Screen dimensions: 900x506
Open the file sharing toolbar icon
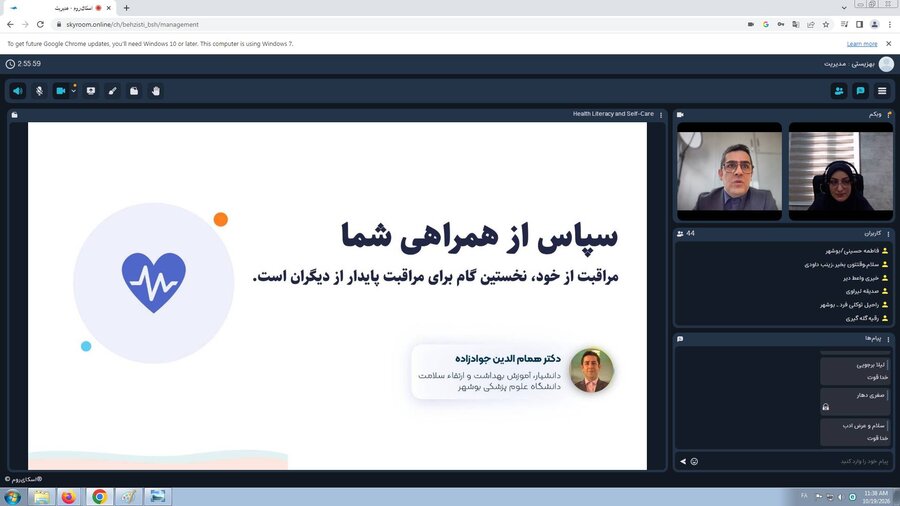[134, 91]
